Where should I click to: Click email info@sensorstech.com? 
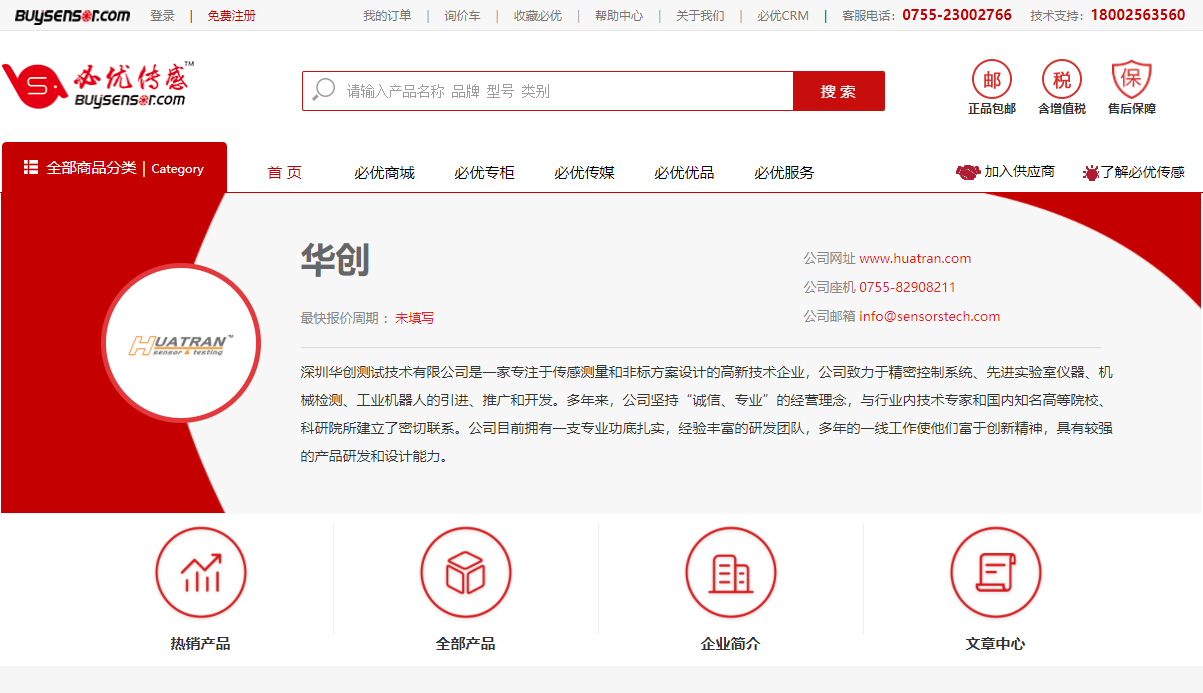click(930, 316)
